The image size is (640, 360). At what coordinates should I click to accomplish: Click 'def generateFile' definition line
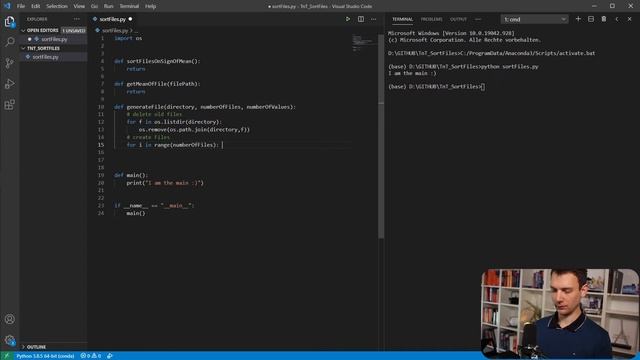coord(205,107)
